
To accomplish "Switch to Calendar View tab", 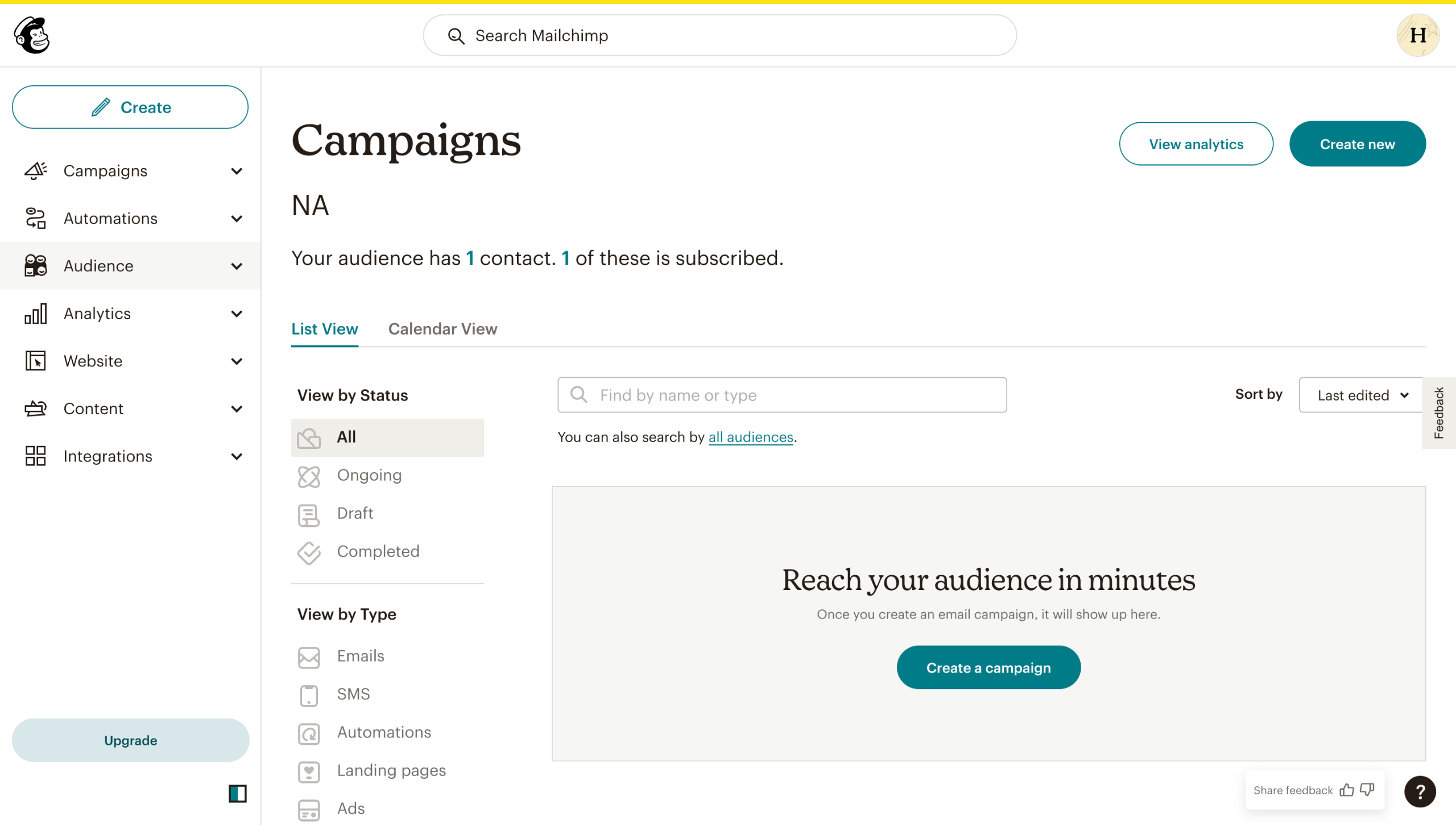I will tap(442, 329).
